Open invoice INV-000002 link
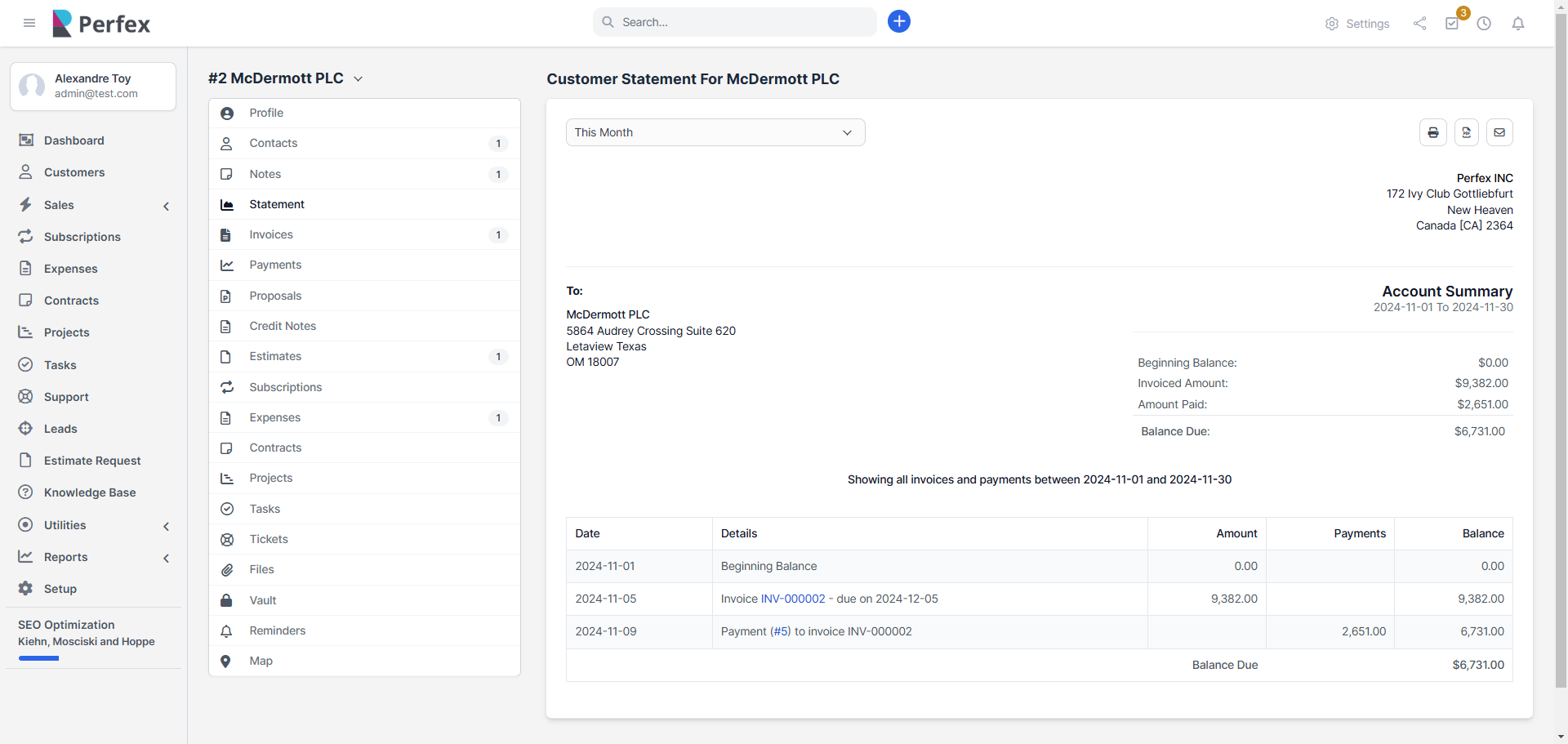Image resolution: width=1568 pixels, height=744 pixels. click(x=792, y=599)
